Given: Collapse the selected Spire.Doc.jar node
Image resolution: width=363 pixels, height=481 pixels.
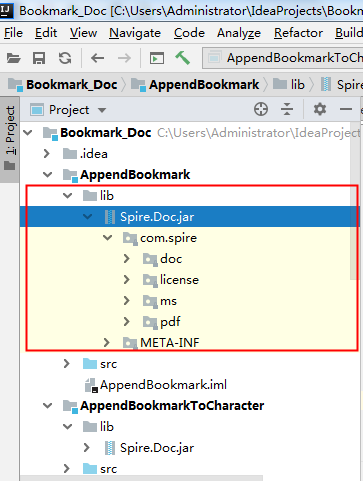Looking at the screenshot, I should (x=88, y=217).
